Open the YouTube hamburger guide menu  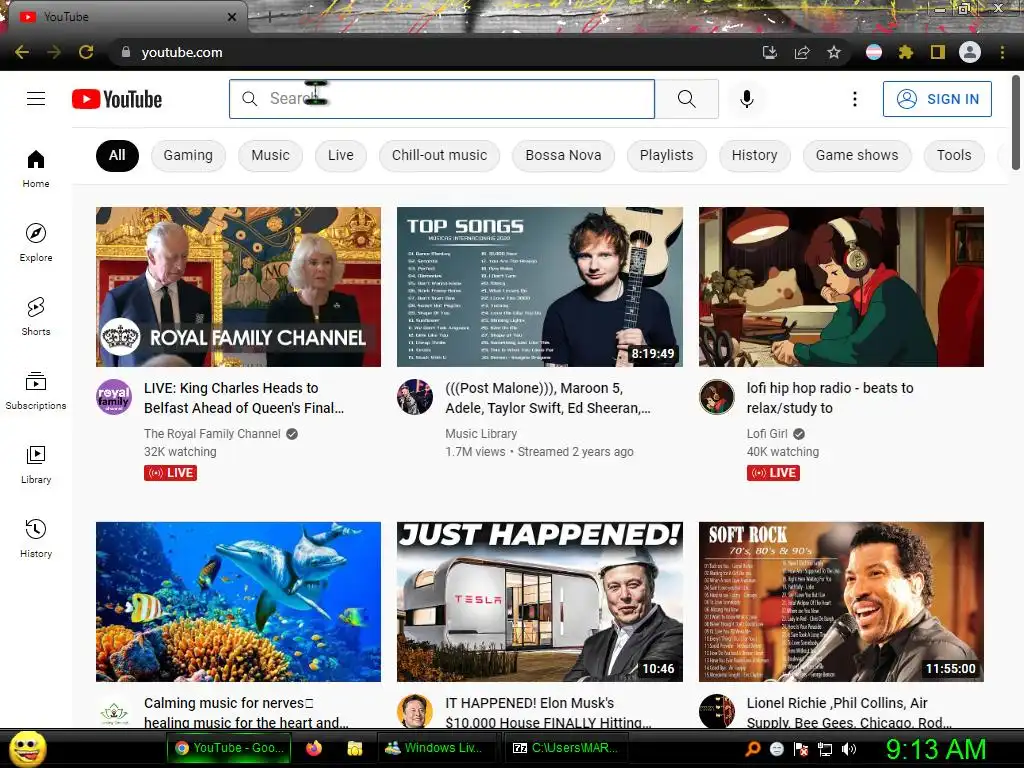36,99
